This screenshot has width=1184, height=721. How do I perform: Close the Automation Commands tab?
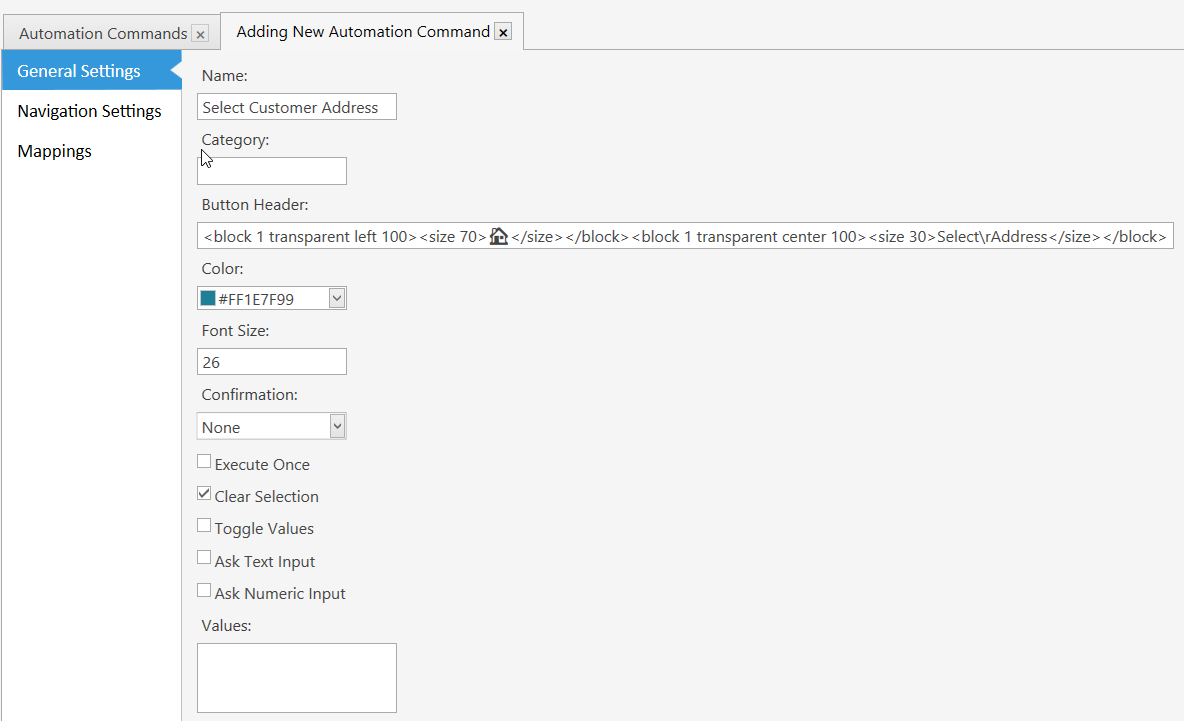pyautogui.click(x=200, y=35)
